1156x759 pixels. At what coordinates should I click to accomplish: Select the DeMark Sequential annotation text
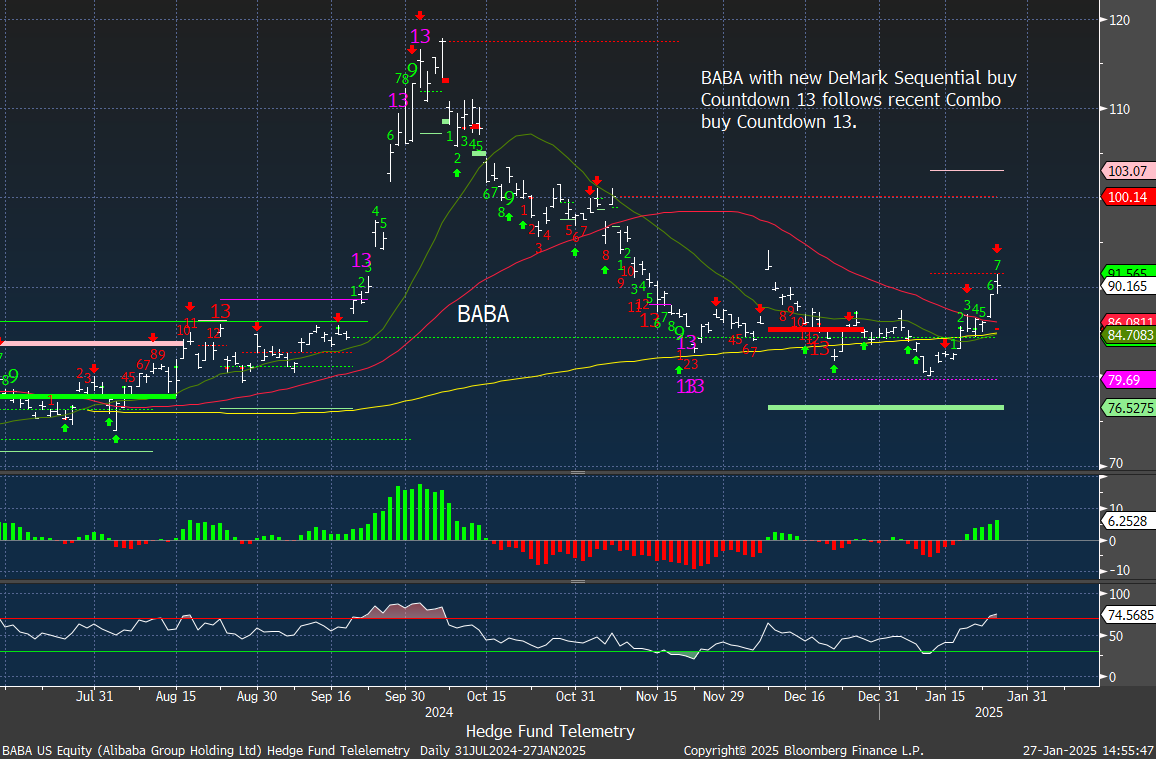point(858,99)
